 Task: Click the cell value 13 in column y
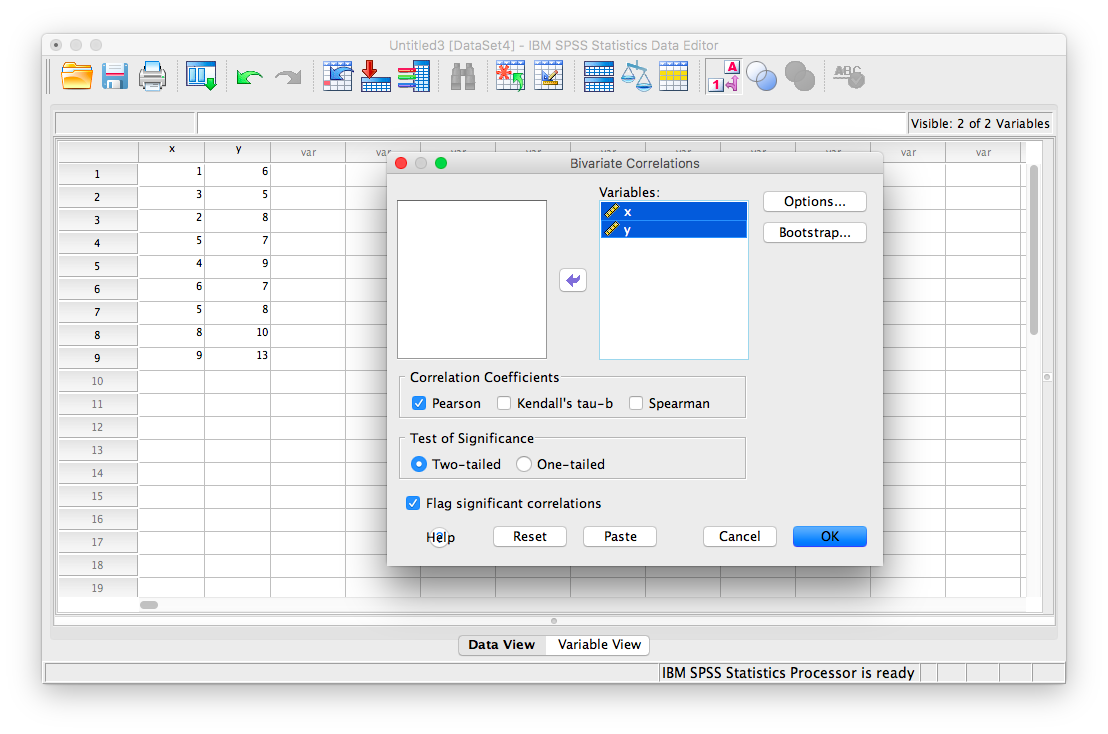pos(238,356)
